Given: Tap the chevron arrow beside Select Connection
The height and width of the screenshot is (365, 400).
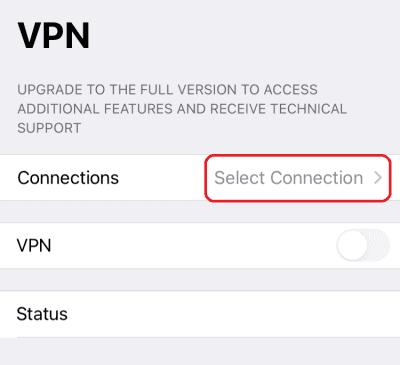Looking at the screenshot, I should (x=378, y=178).
